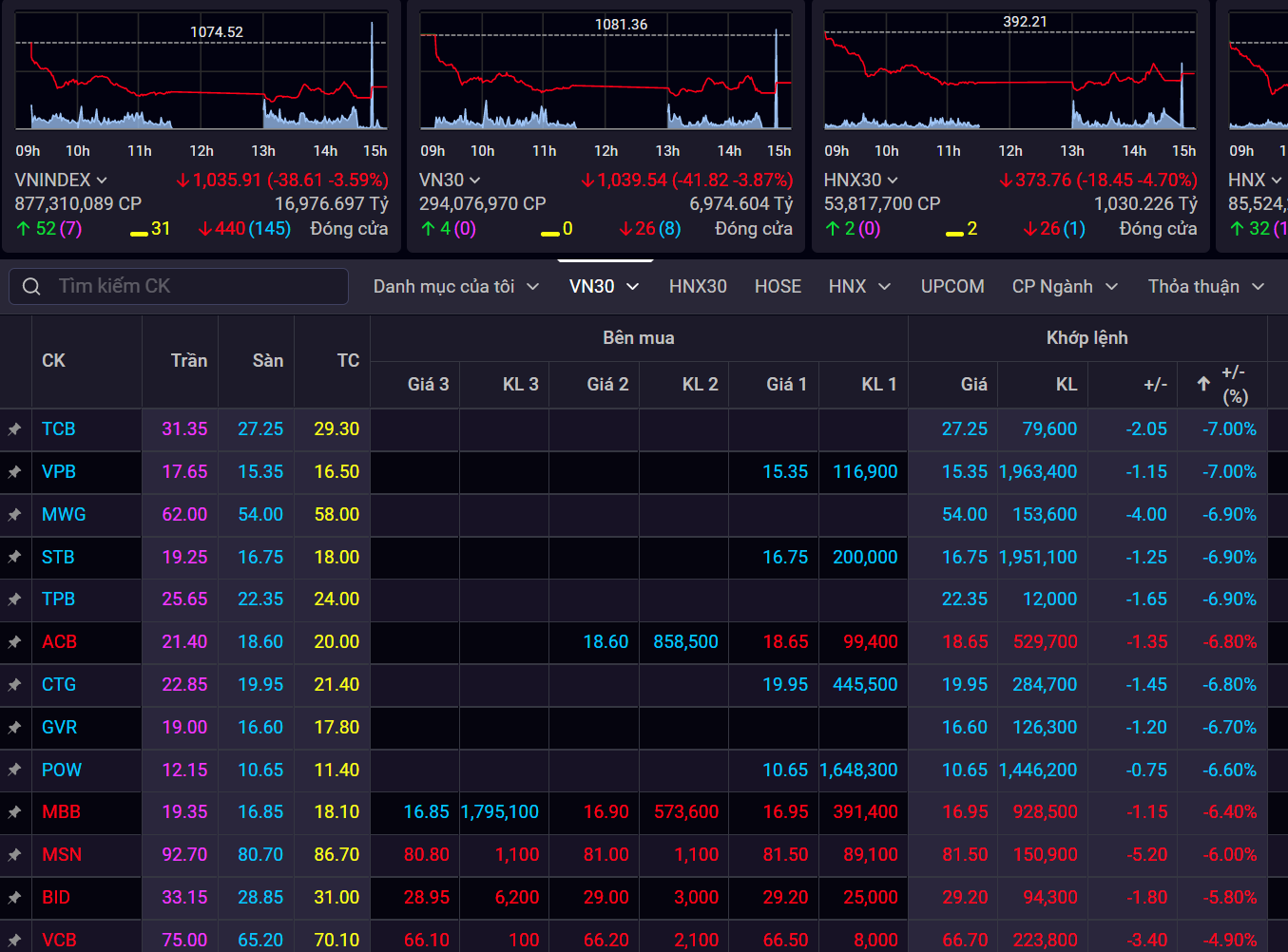Image resolution: width=1288 pixels, height=952 pixels.
Task: Open ACB stock symbol details
Action: 59,642
